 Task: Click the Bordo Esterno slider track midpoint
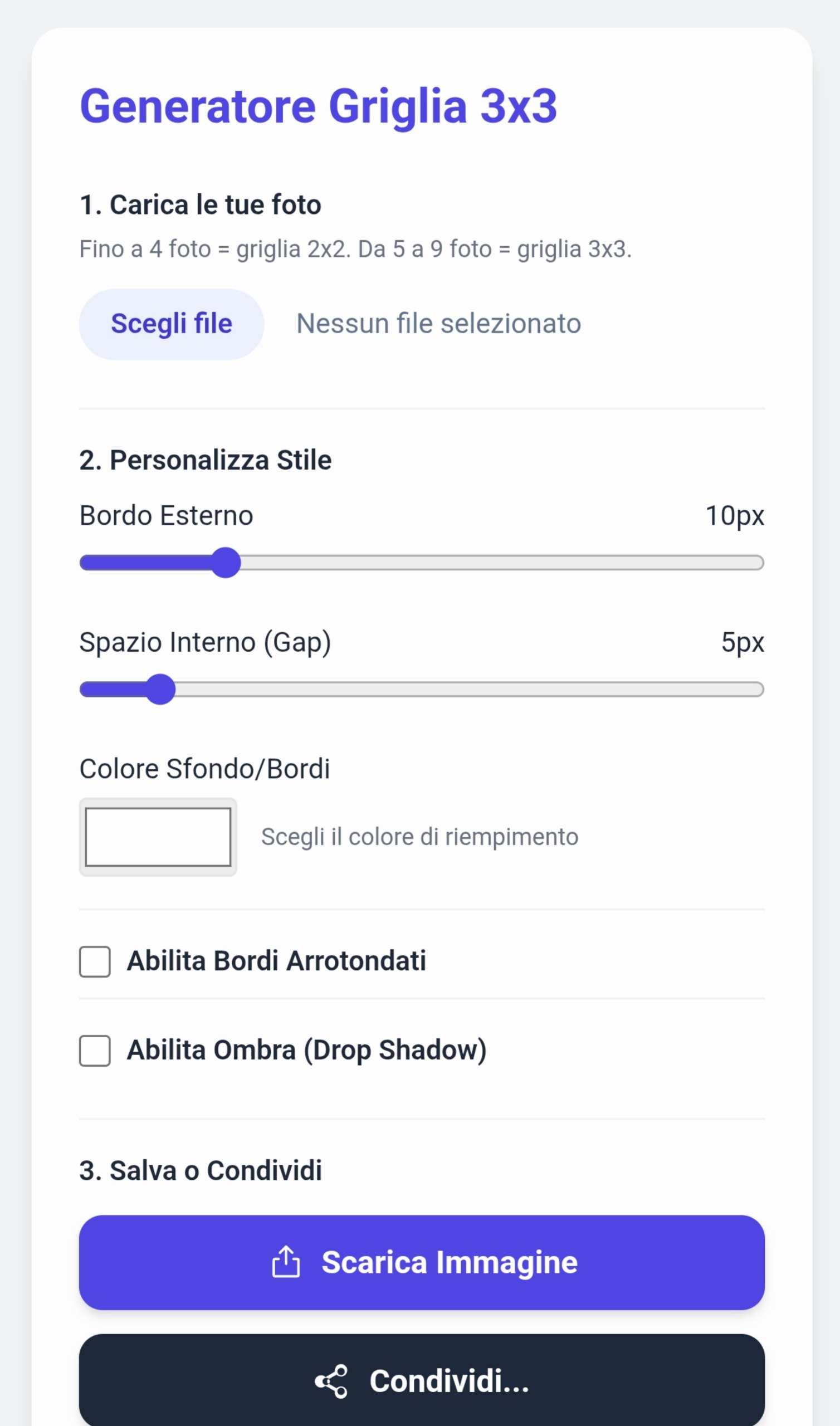(422, 563)
